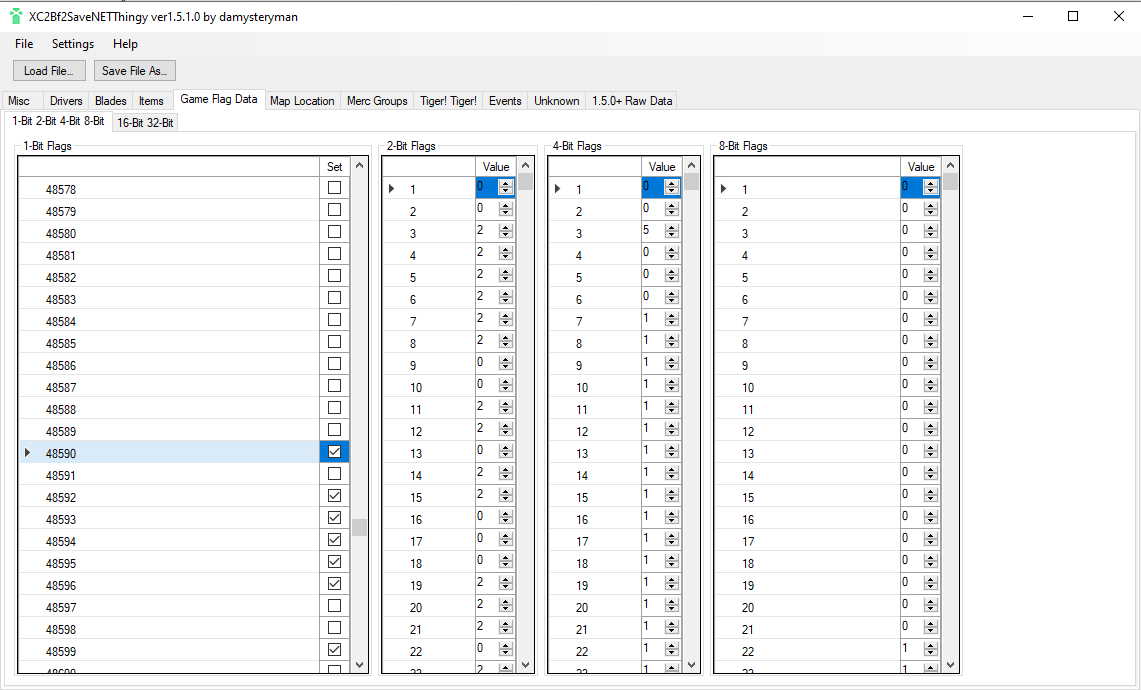The image size is (1141, 690).
Task: Click the 1-Bit Flags scrollbar thumb
Action: (359, 527)
